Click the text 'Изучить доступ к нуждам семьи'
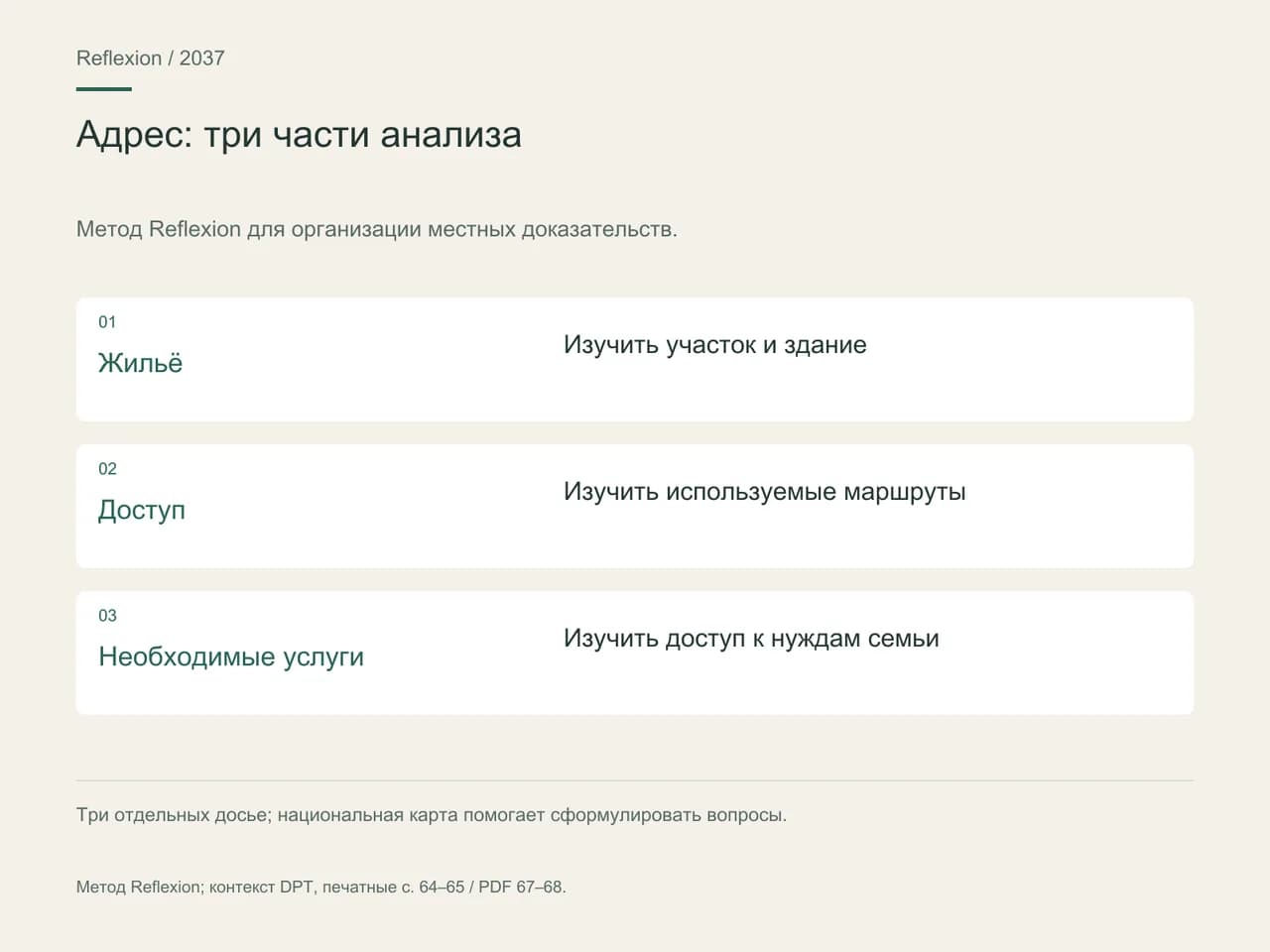 pyautogui.click(x=751, y=639)
